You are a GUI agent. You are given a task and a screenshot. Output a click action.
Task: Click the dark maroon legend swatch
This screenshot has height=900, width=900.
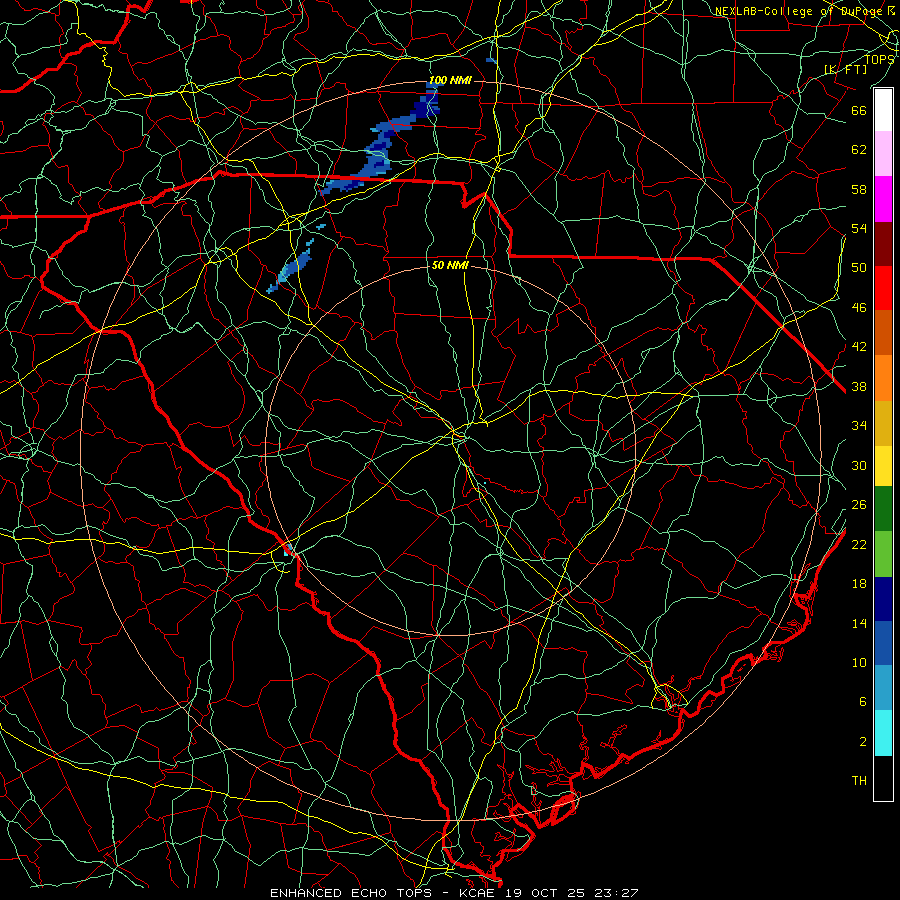(883, 244)
